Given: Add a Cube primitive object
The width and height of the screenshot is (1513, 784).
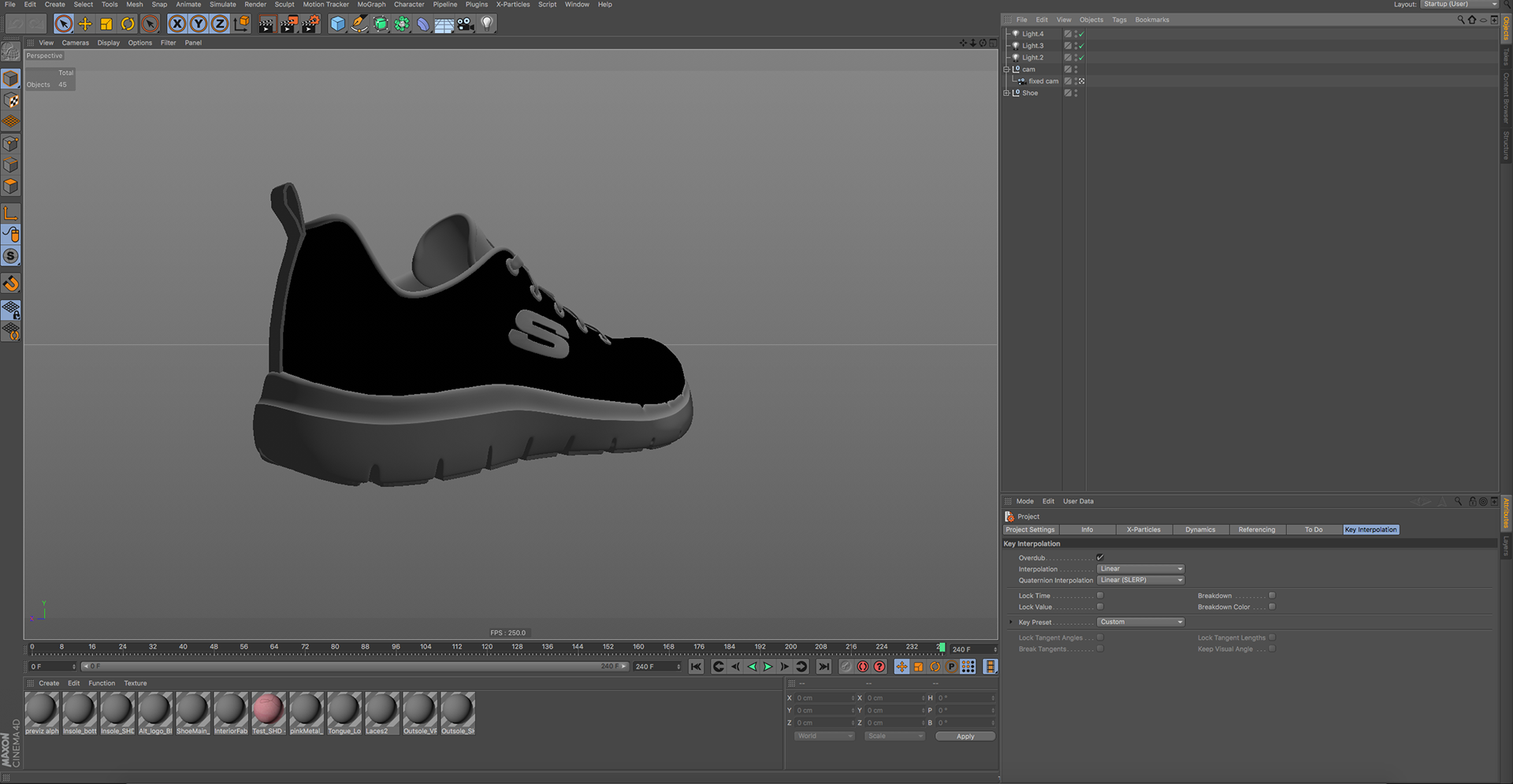Looking at the screenshot, I should coord(338,24).
